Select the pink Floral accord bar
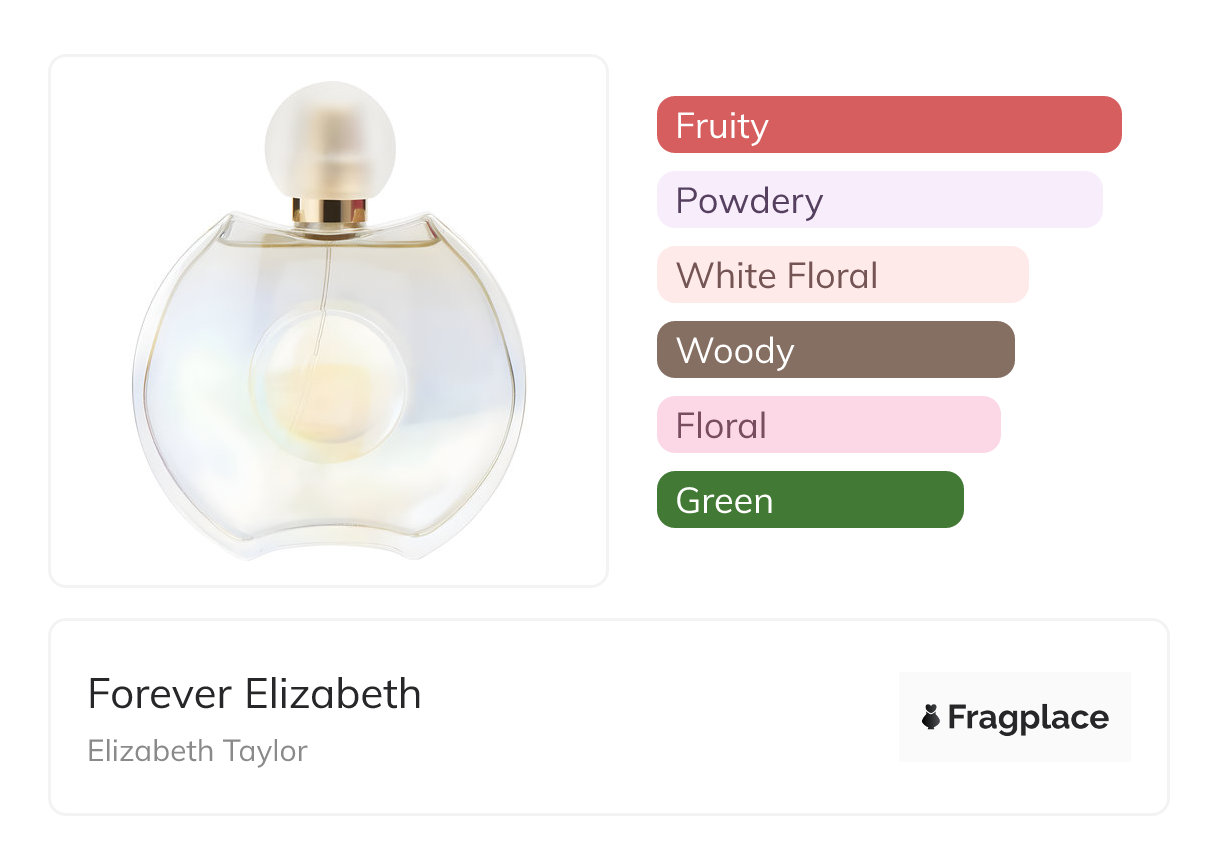1218x864 pixels. point(828,425)
